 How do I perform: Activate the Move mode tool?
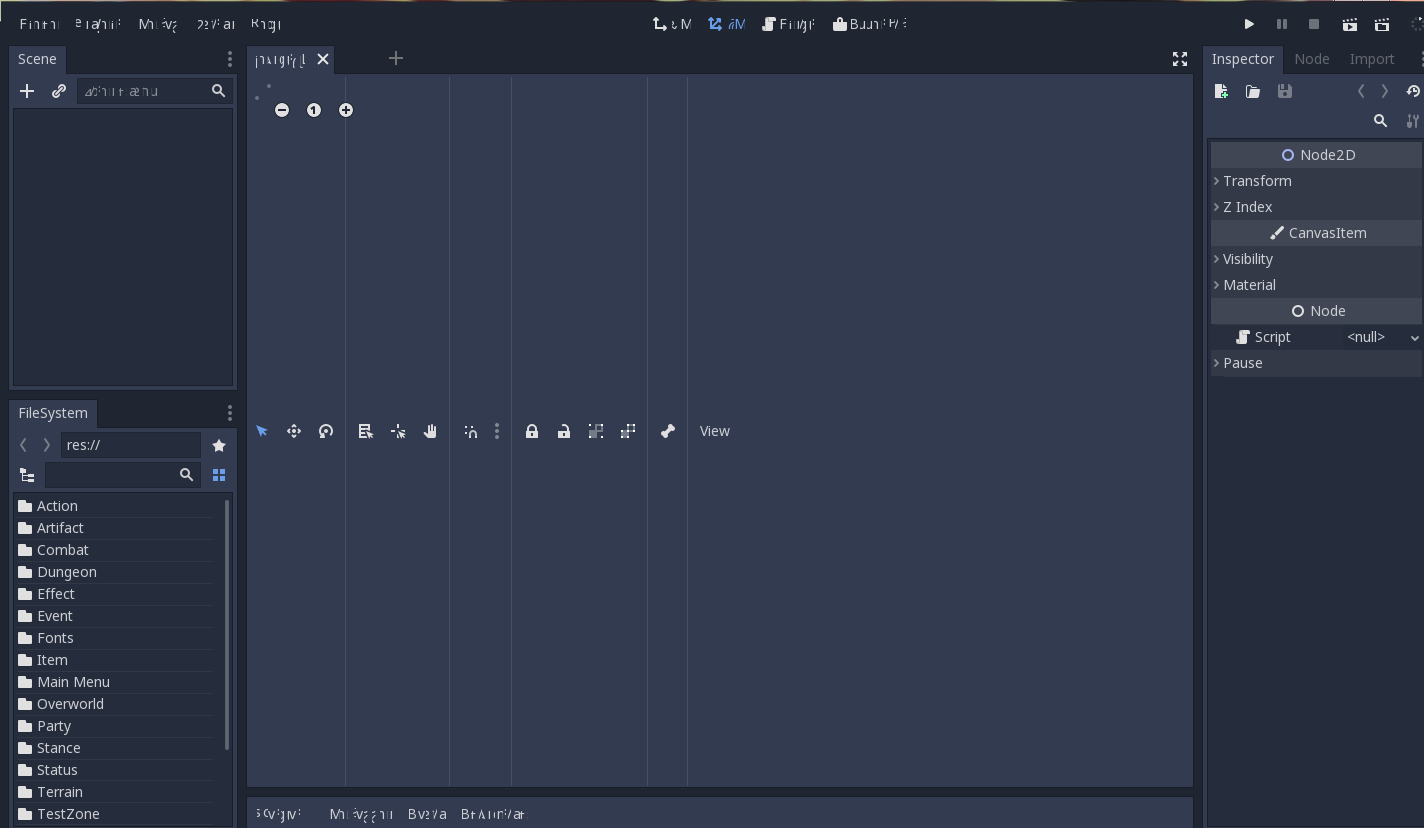(294, 431)
